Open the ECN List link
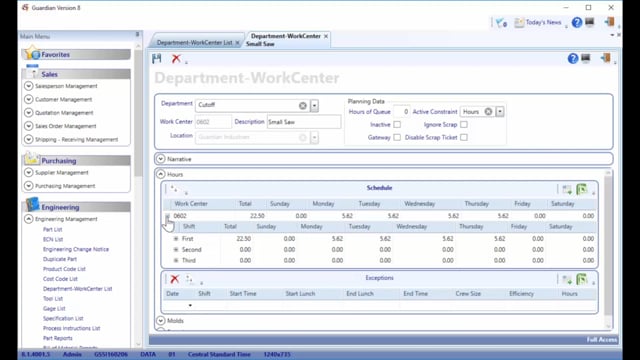Screen dimensions: 640x360 coord(53,239)
